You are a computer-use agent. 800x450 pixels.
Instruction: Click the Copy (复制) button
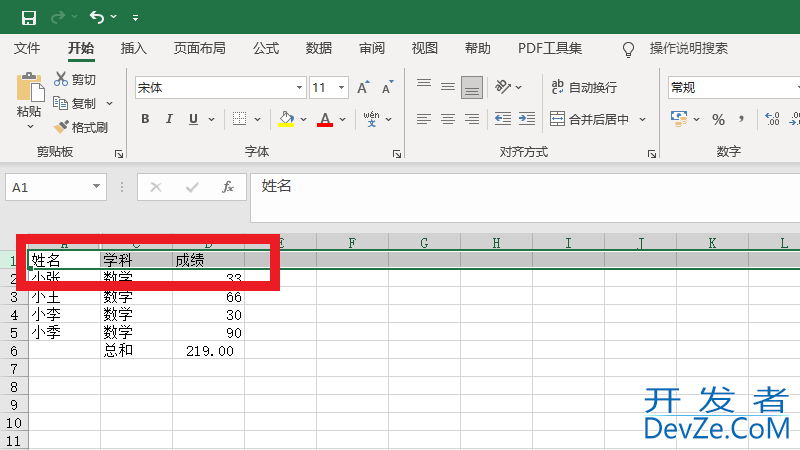[x=75, y=104]
